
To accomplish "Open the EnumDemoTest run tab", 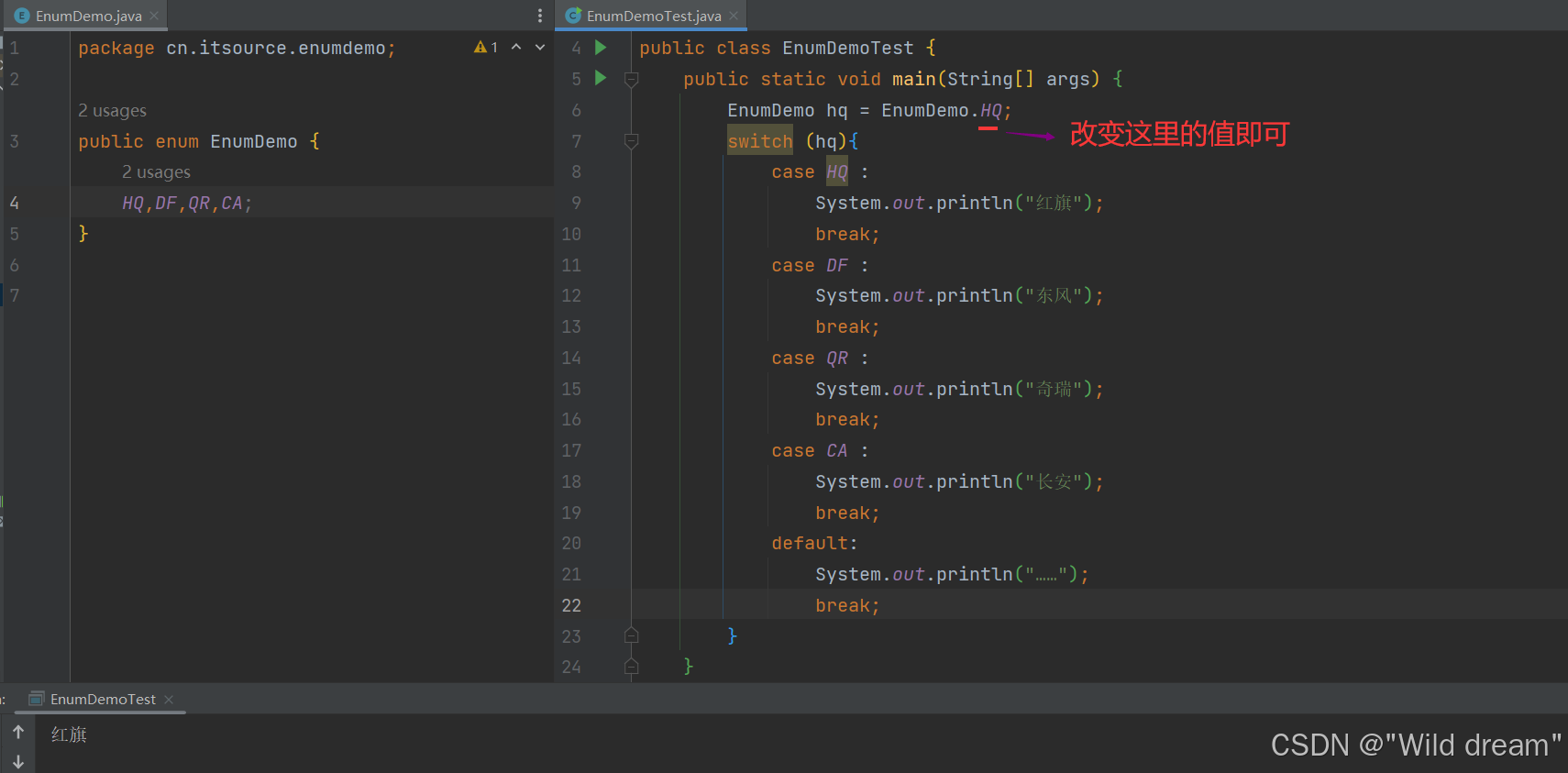I will coord(103,699).
